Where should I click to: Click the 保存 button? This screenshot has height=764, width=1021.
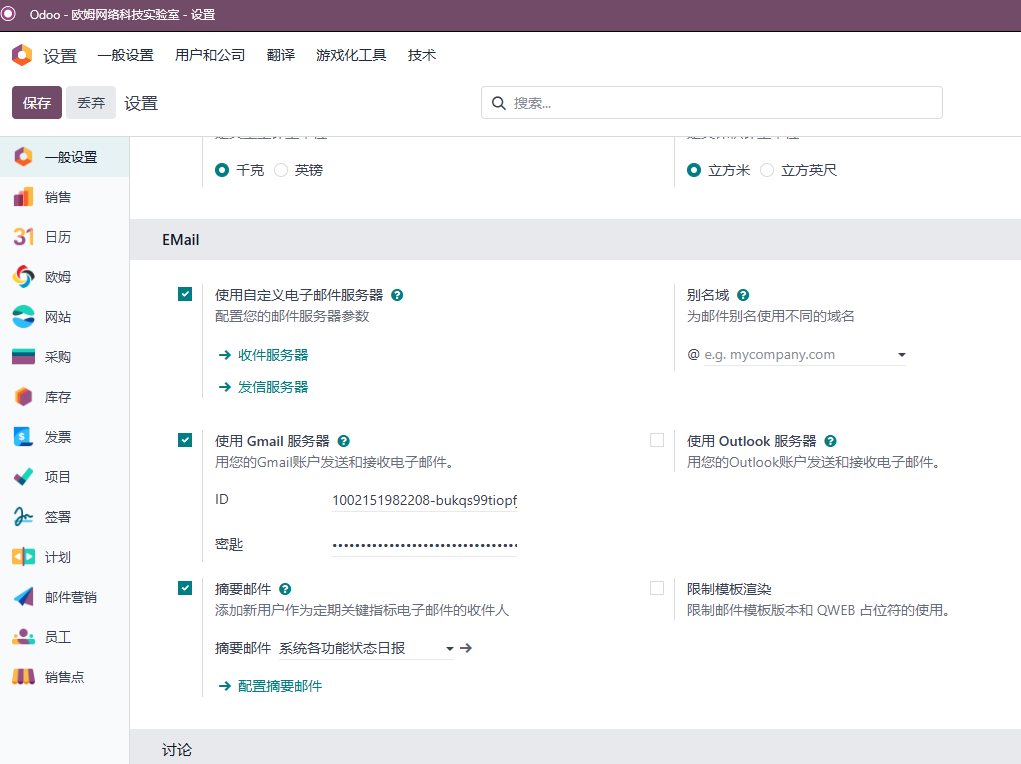(37, 102)
